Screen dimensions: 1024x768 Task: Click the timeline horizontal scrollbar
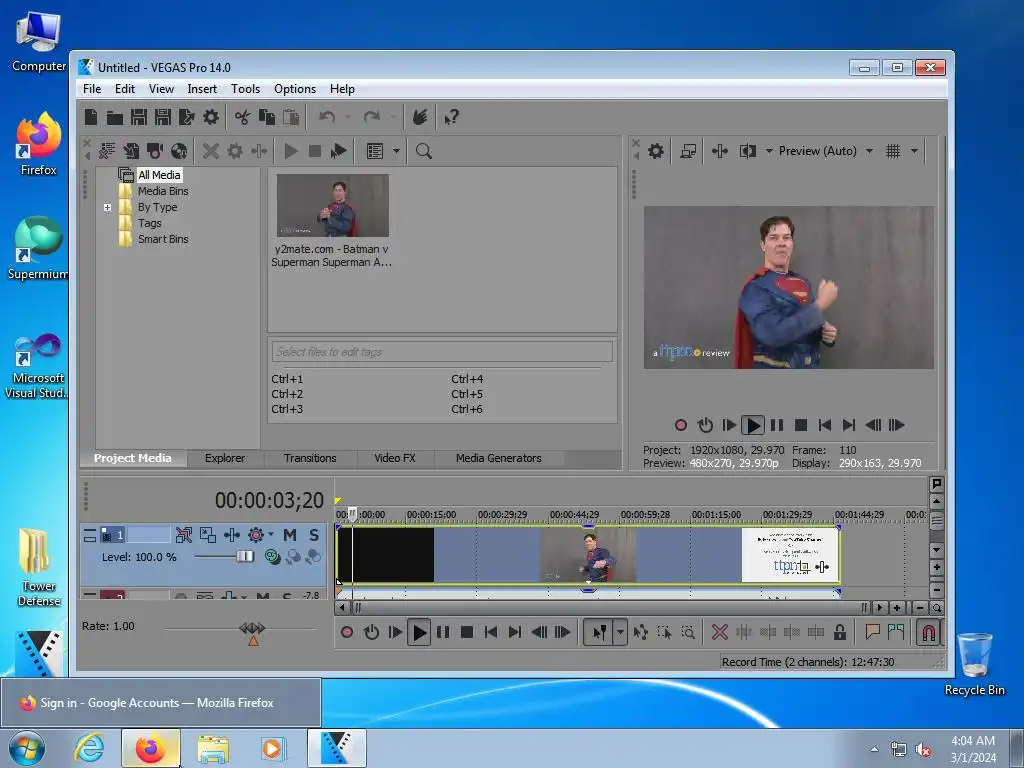click(x=611, y=608)
